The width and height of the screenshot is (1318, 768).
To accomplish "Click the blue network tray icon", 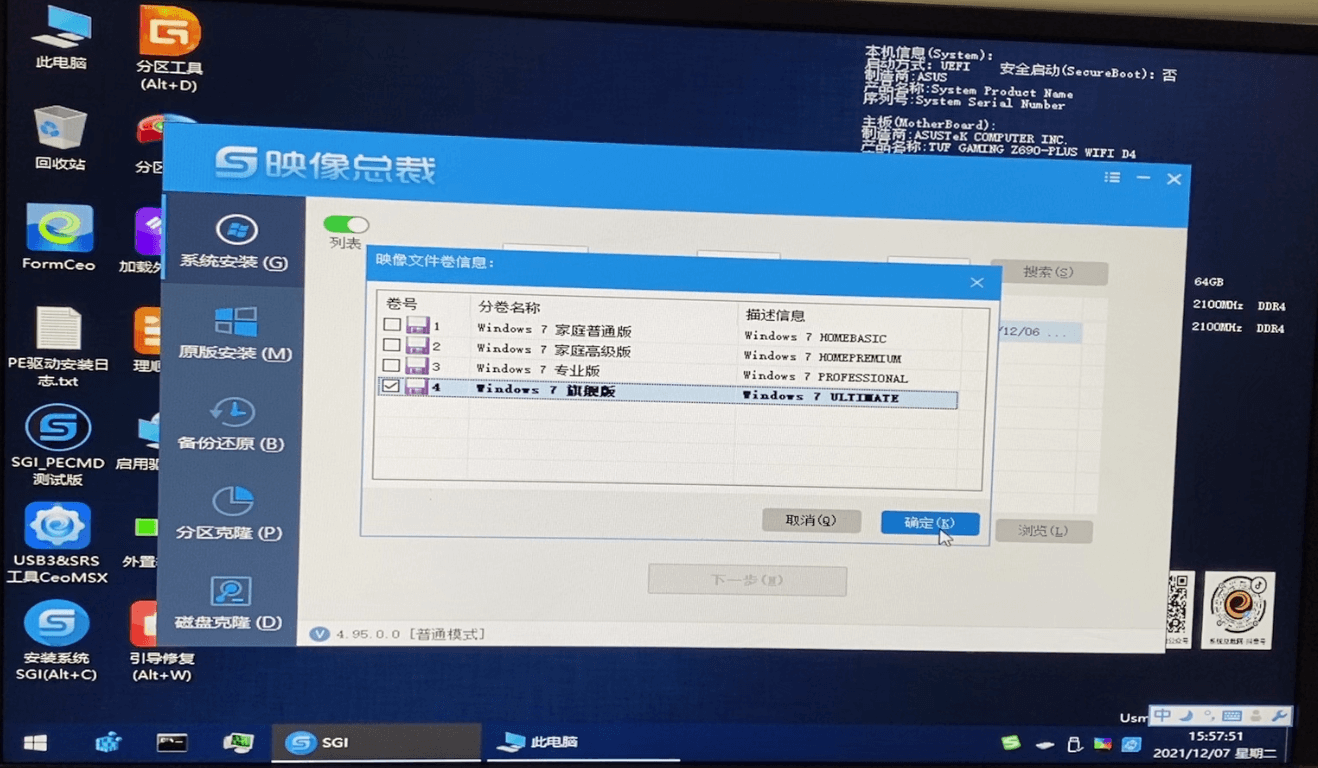I will [x=1131, y=744].
